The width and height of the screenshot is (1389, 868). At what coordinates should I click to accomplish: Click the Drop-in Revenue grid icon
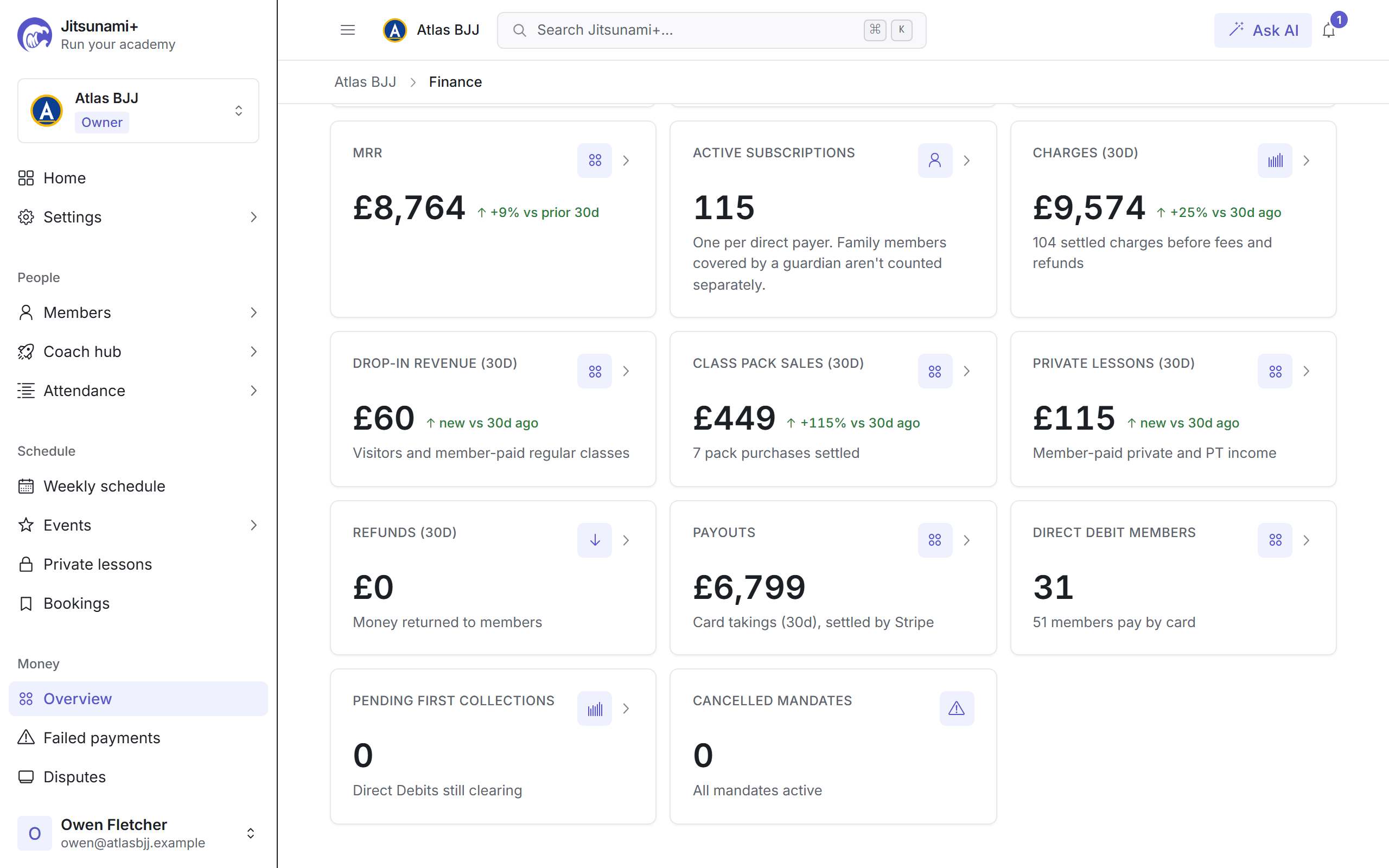pyautogui.click(x=595, y=371)
